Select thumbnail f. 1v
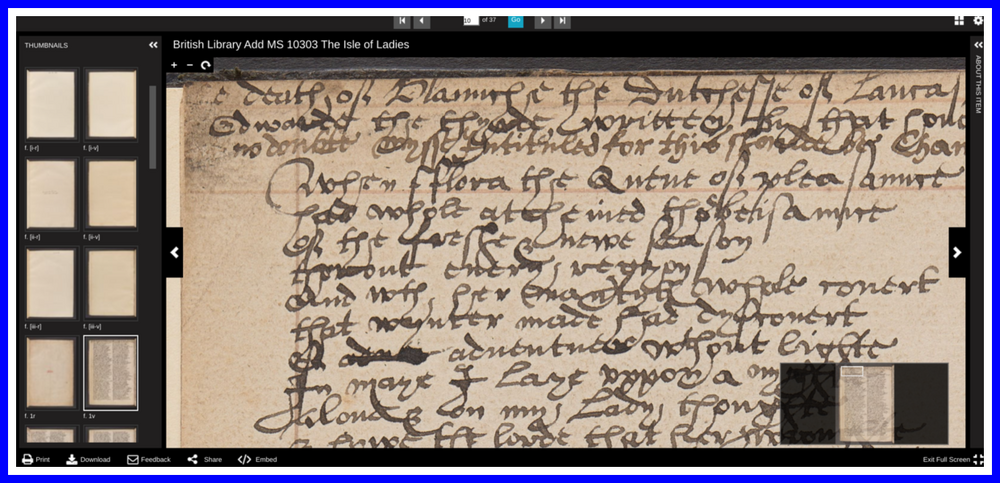Screen dimensions: 1000x483 (x=111, y=373)
